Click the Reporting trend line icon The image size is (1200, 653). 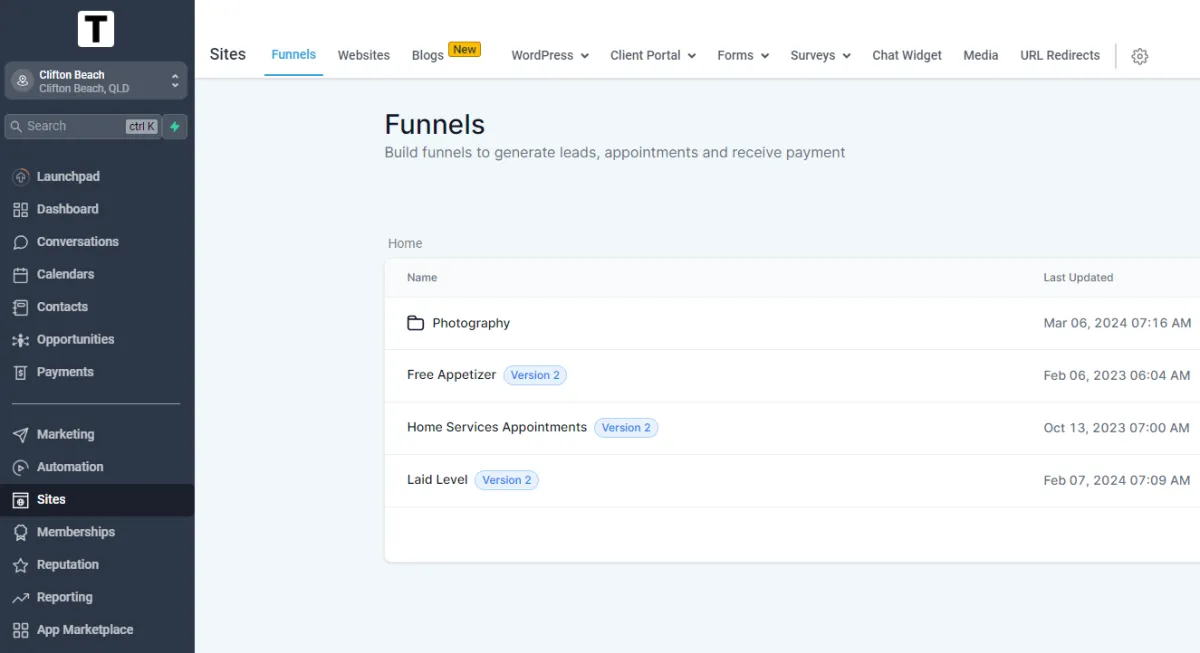20,598
